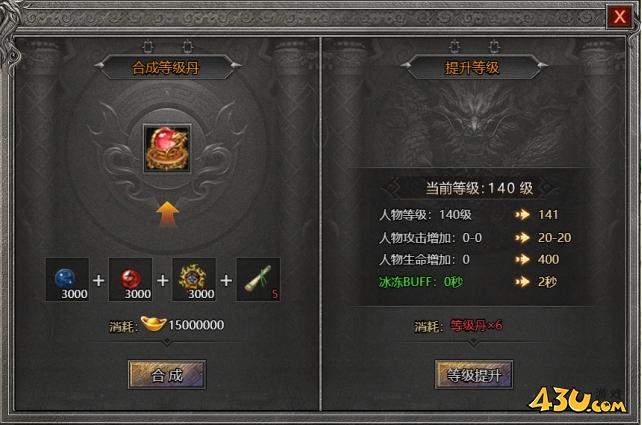Click the gold ingot cost icon
Screen dimensions: 642x425
click(x=153, y=324)
